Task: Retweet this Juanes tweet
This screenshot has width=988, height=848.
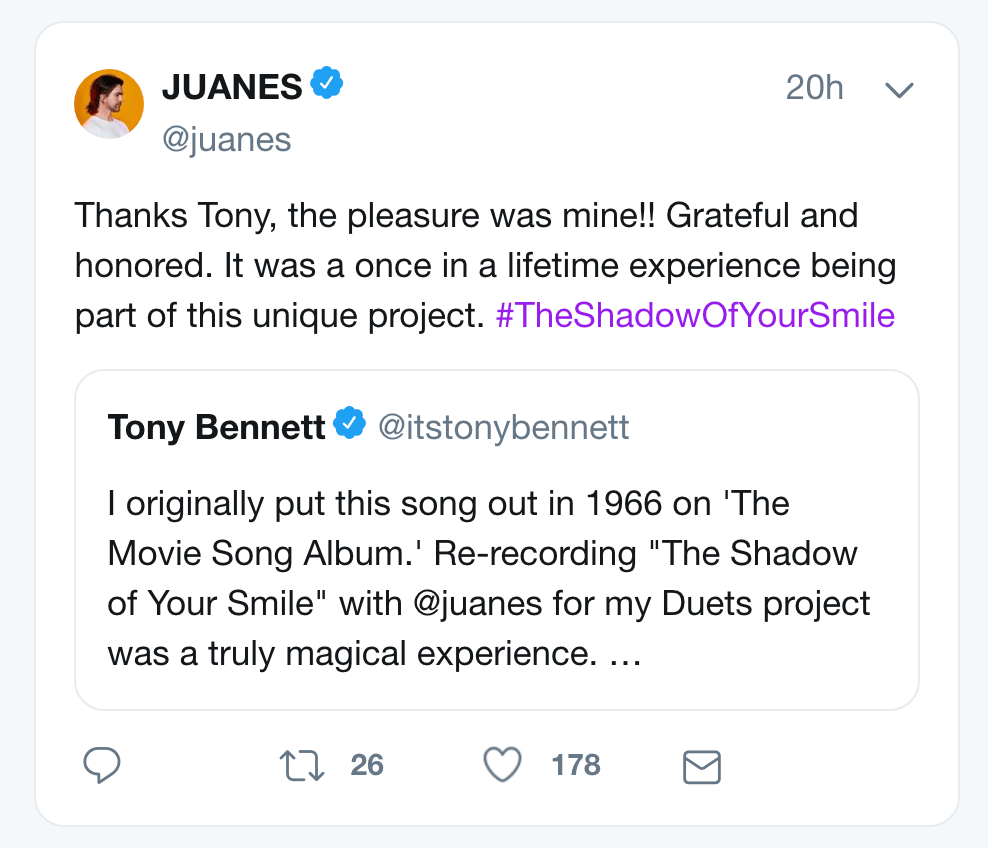Action: 302,766
